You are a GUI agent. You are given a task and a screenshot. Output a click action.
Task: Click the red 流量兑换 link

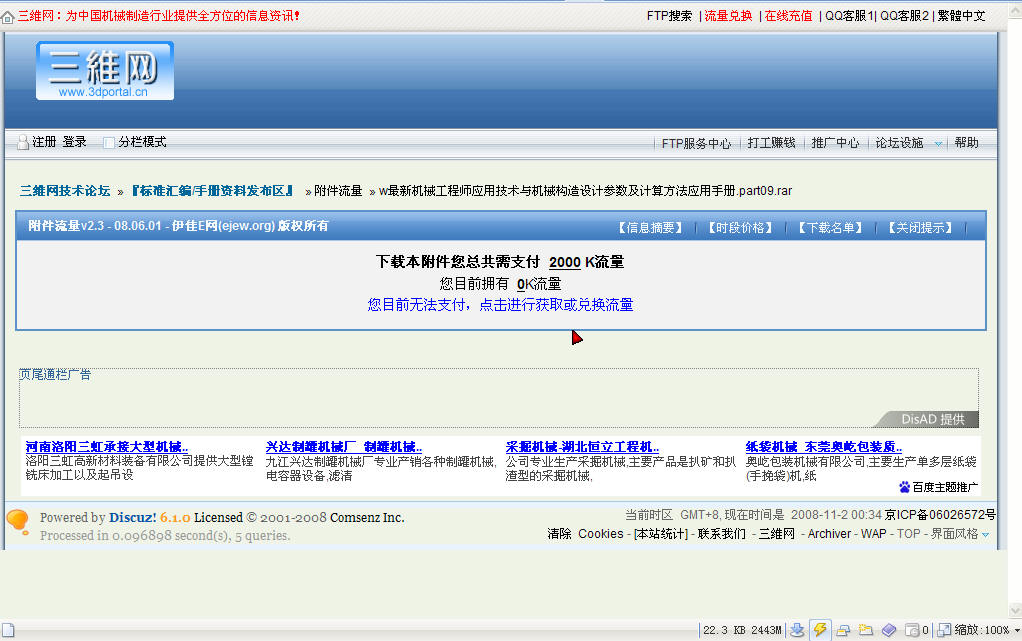[x=728, y=16]
